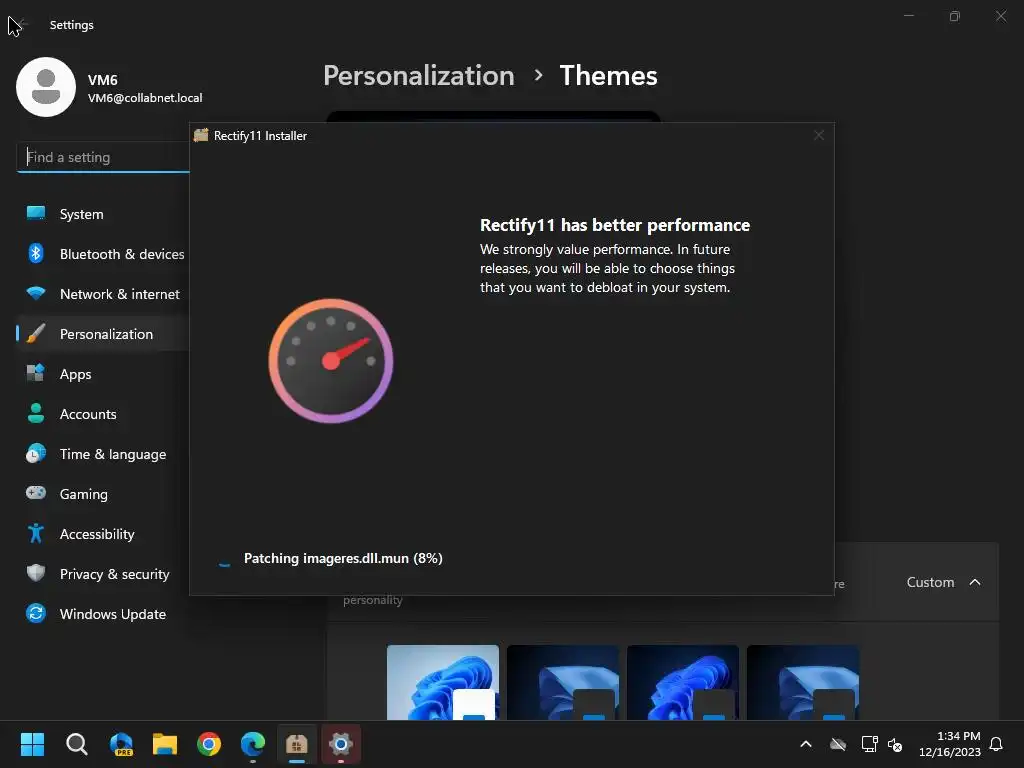This screenshot has width=1024, height=768.
Task: Collapse the Custom theme expander chevron
Action: (975, 582)
